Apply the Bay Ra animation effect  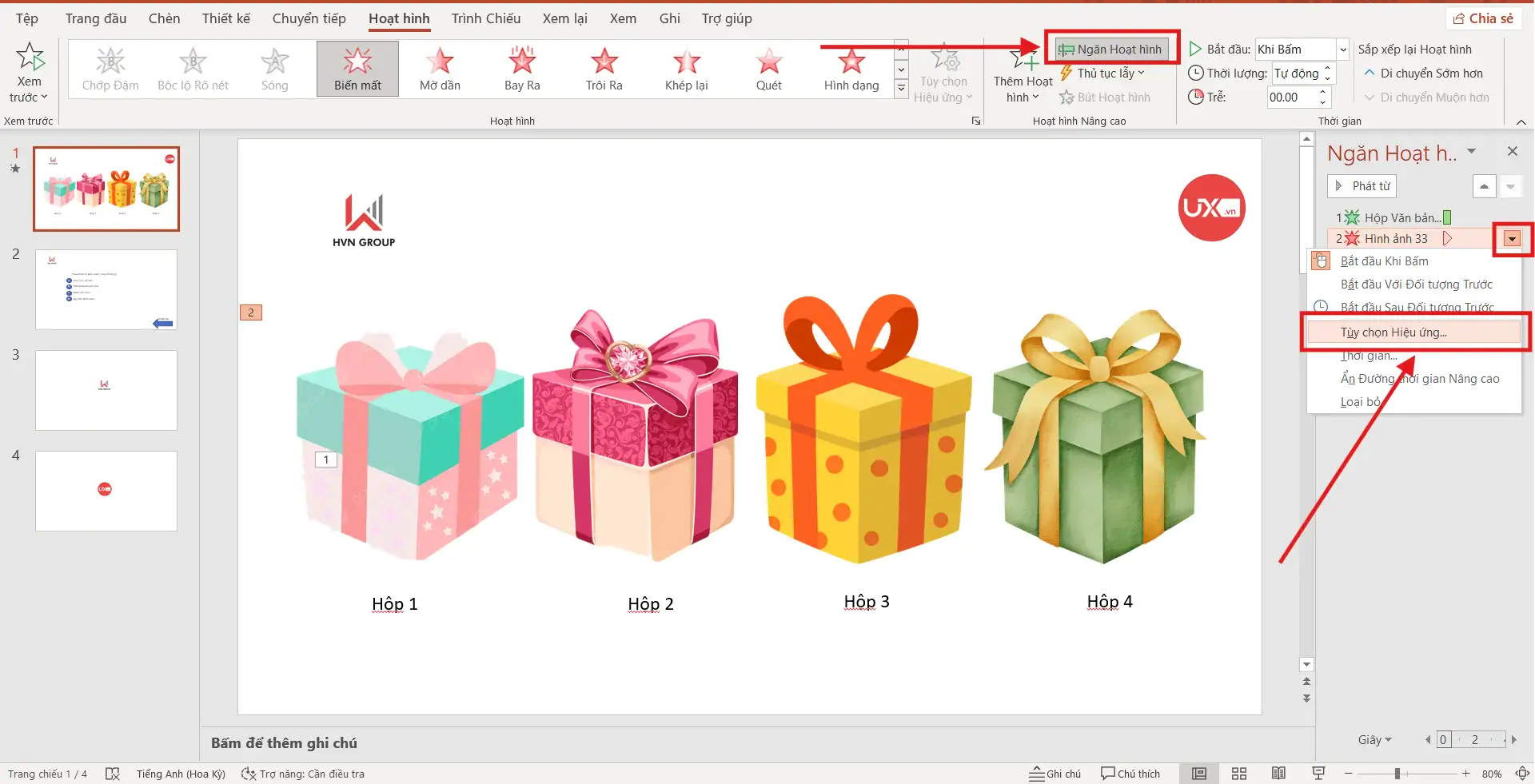click(522, 69)
